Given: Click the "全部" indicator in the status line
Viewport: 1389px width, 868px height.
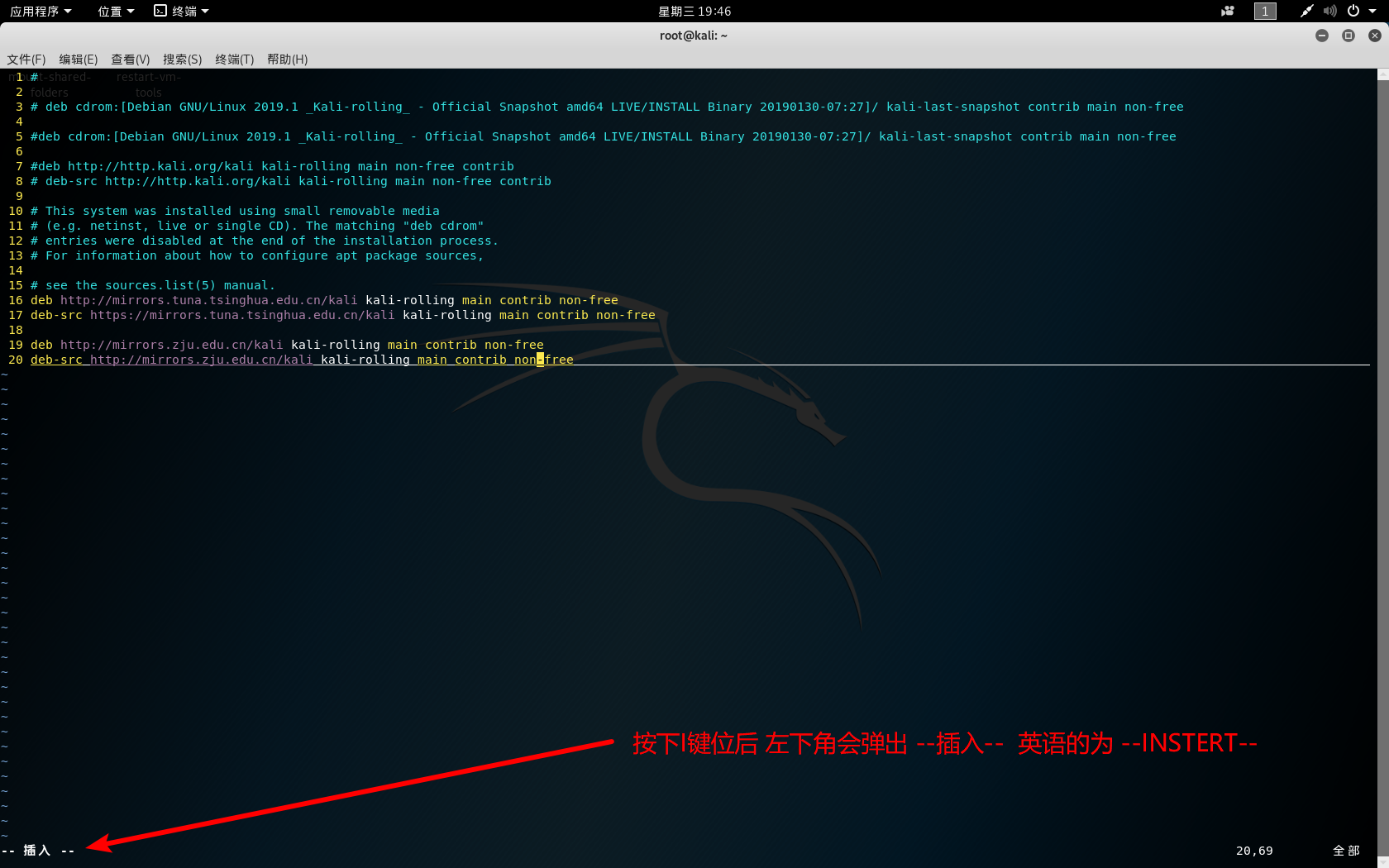Looking at the screenshot, I should (x=1346, y=851).
